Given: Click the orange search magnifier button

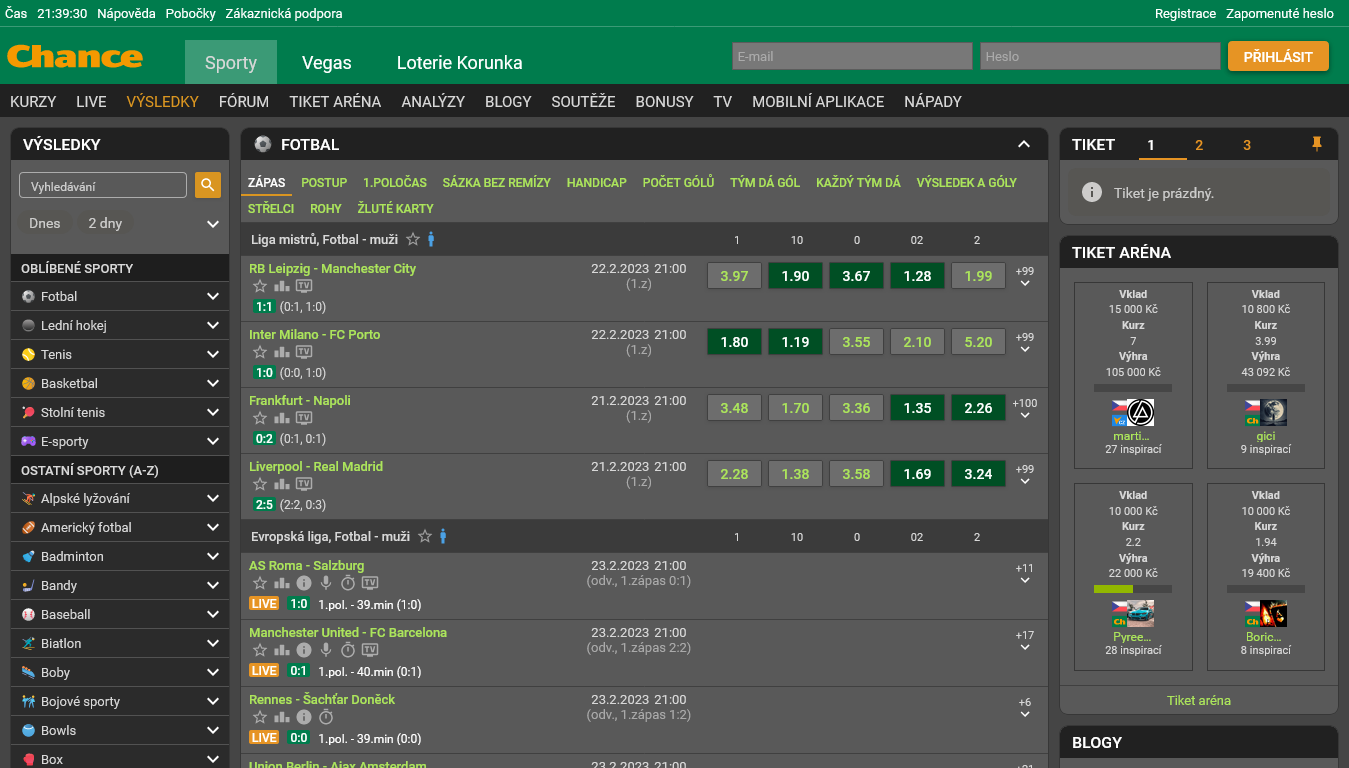Looking at the screenshot, I should point(208,185).
